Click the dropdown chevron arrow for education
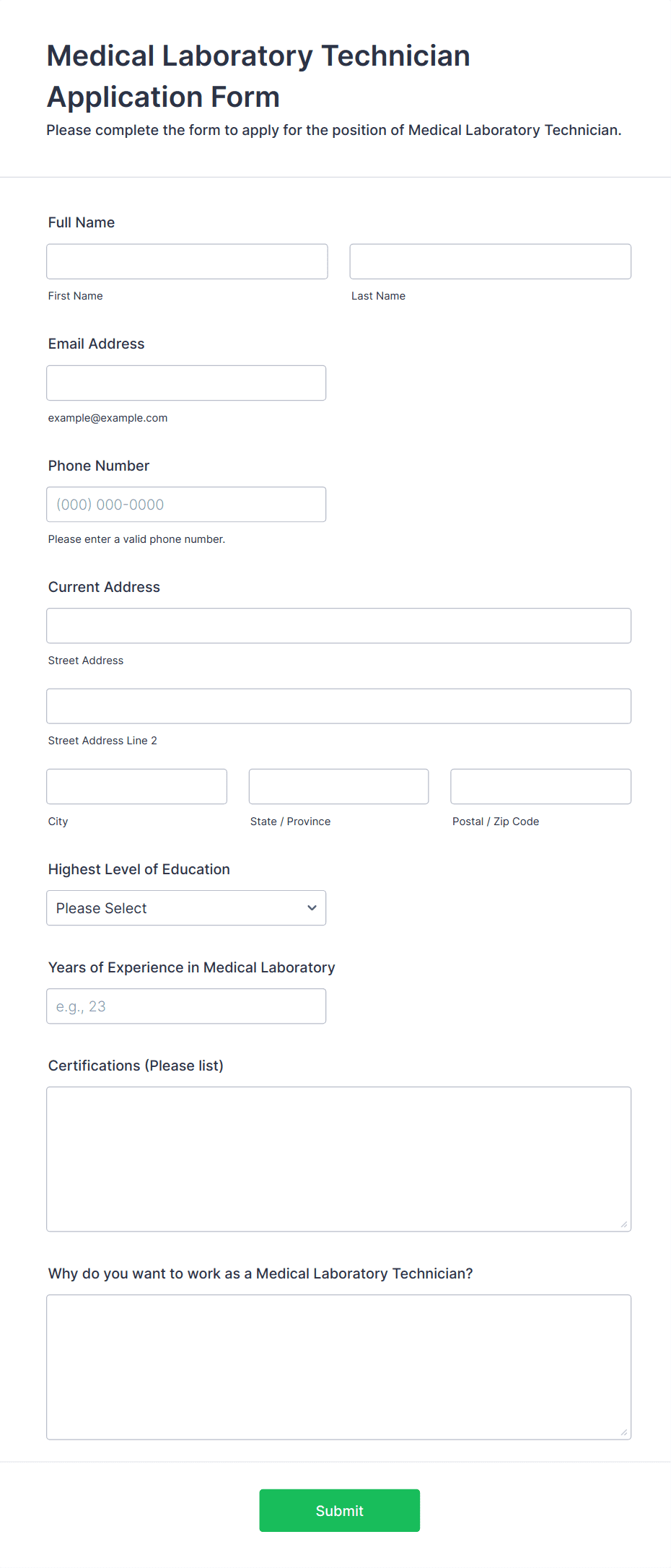Viewport: 671px width, 1568px height. [x=312, y=908]
